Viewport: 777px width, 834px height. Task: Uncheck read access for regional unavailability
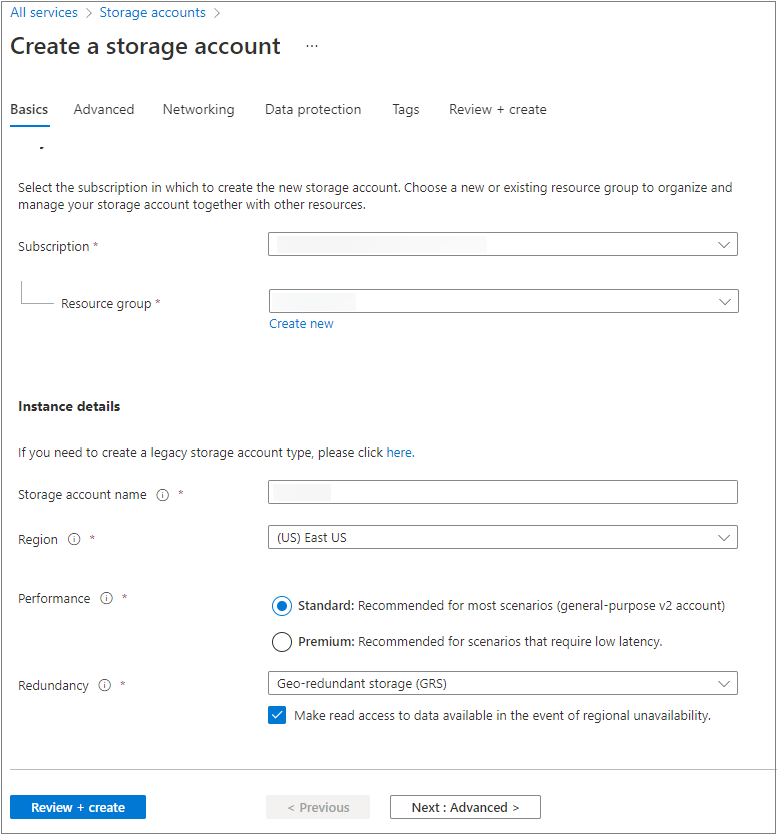tap(276, 714)
